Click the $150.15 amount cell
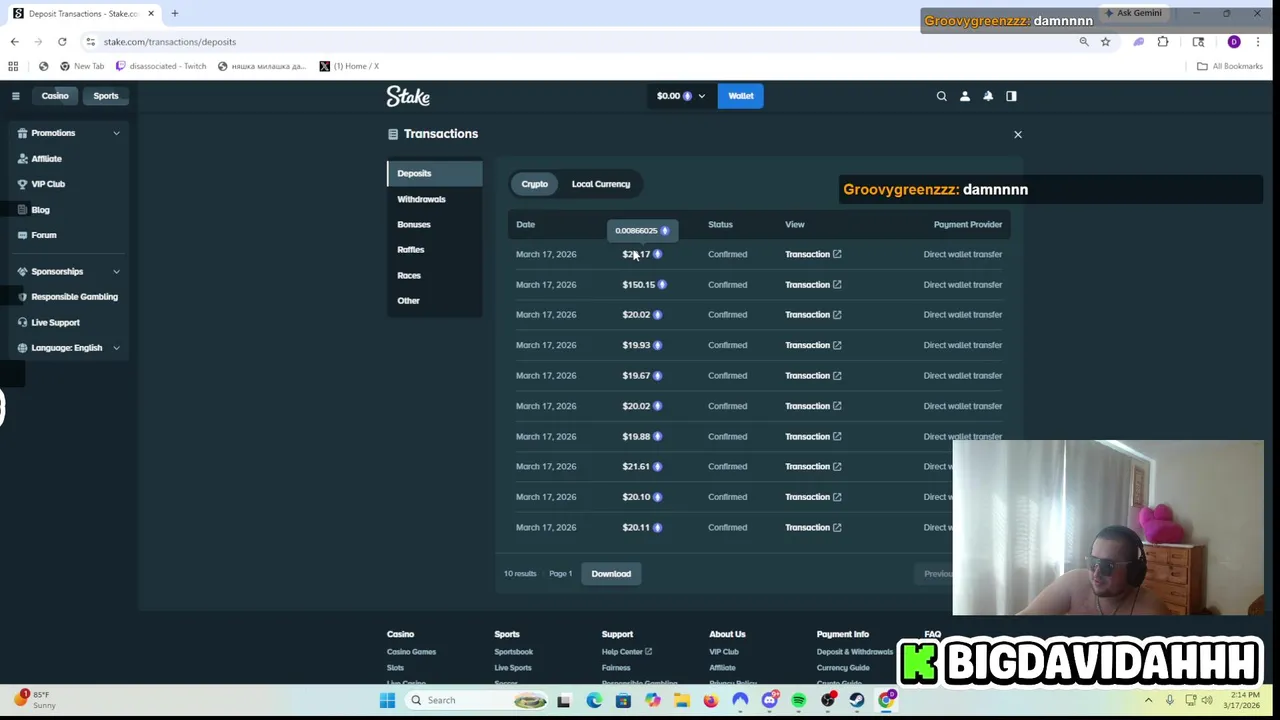Screen dimensions: 1280x720 (644, 285)
